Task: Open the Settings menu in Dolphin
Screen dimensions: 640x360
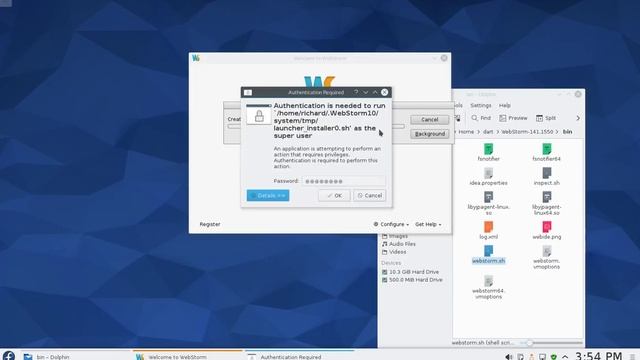Action: (x=480, y=105)
